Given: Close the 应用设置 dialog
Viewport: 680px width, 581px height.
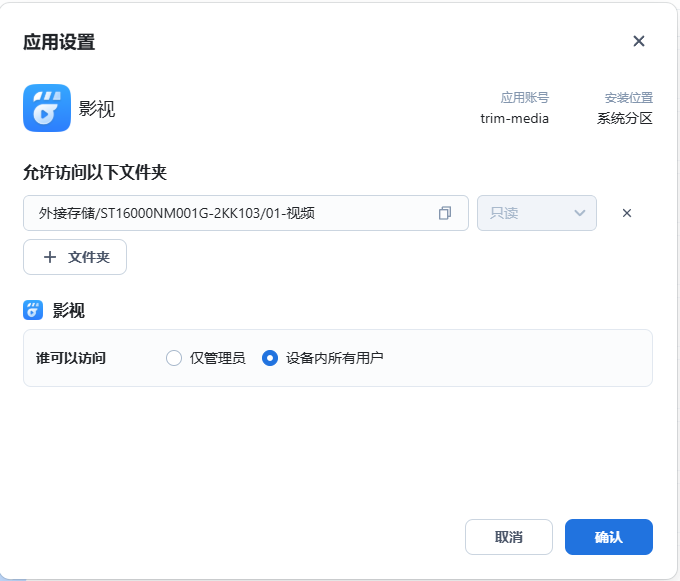Looking at the screenshot, I should click(x=639, y=41).
